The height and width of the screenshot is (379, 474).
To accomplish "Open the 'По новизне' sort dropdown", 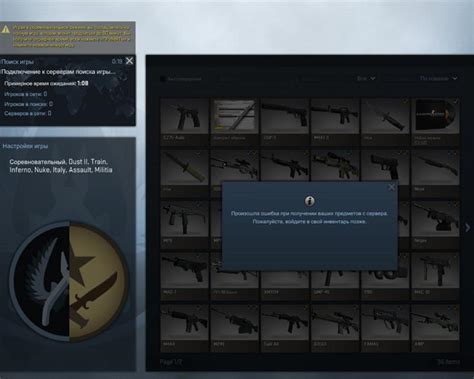I will point(438,78).
